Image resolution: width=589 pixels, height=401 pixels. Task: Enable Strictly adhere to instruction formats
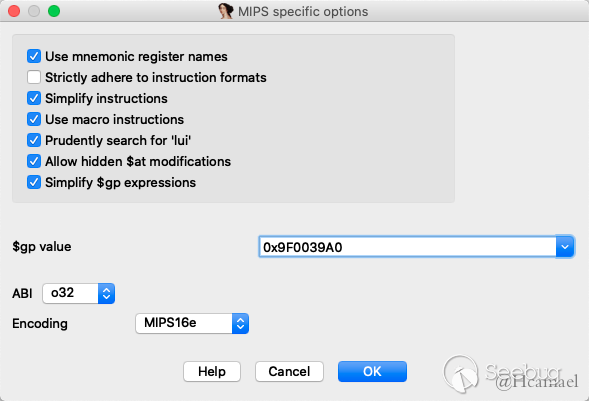pos(34,77)
